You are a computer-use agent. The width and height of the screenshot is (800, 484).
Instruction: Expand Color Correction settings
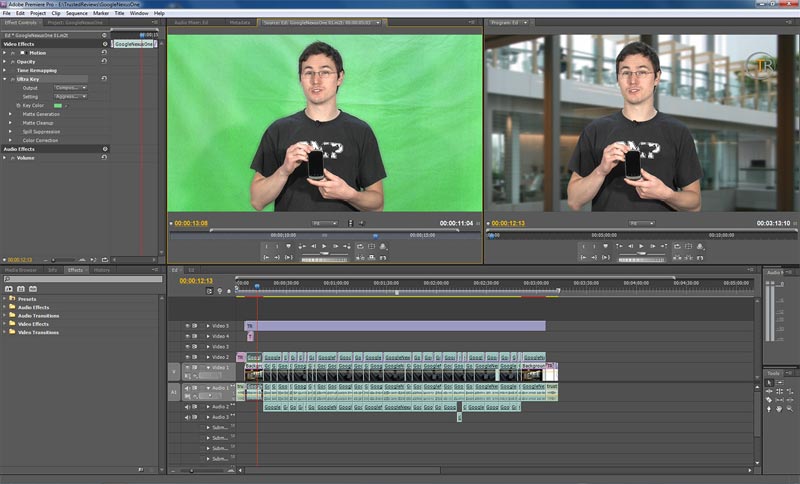[x=11, y=140]
